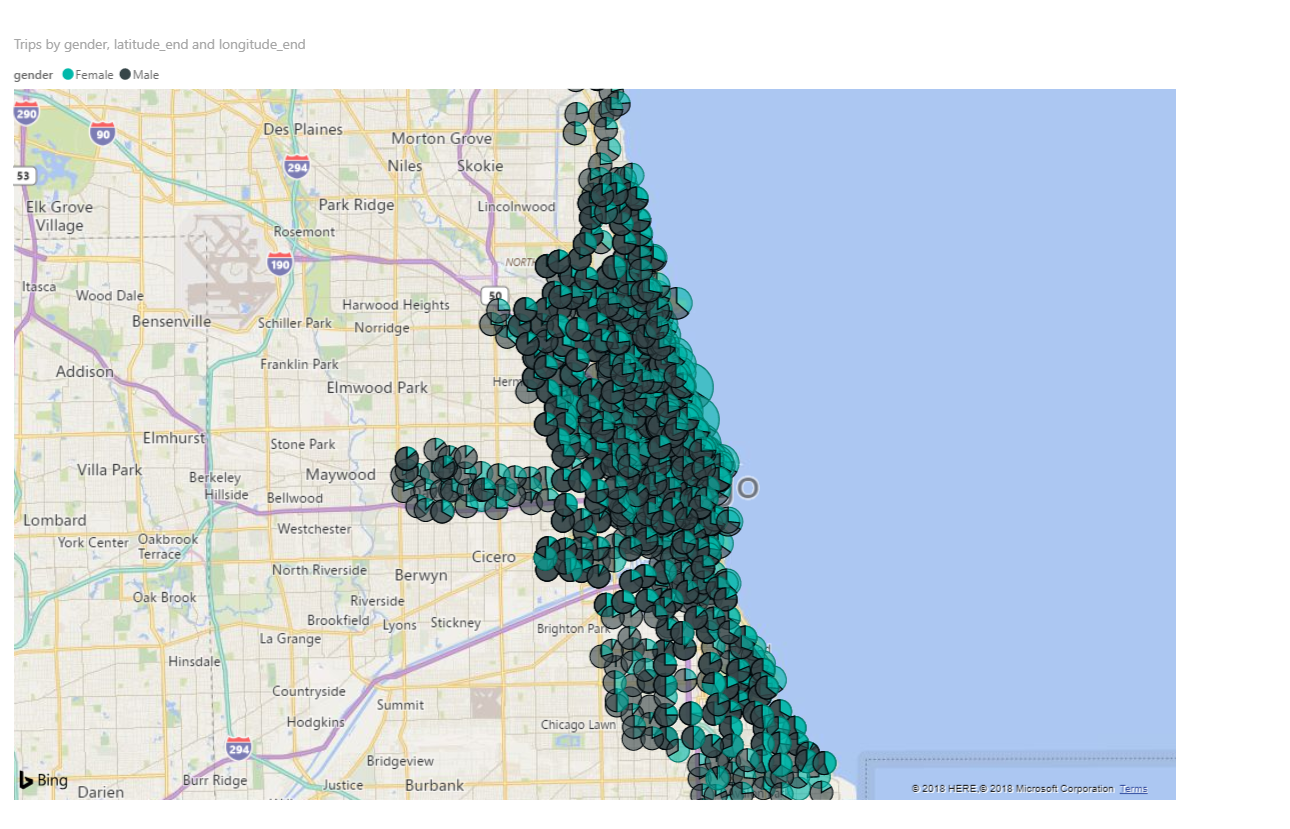1290x829 pixels.
Task: Click the Female legend label
Action: [95, 75]
